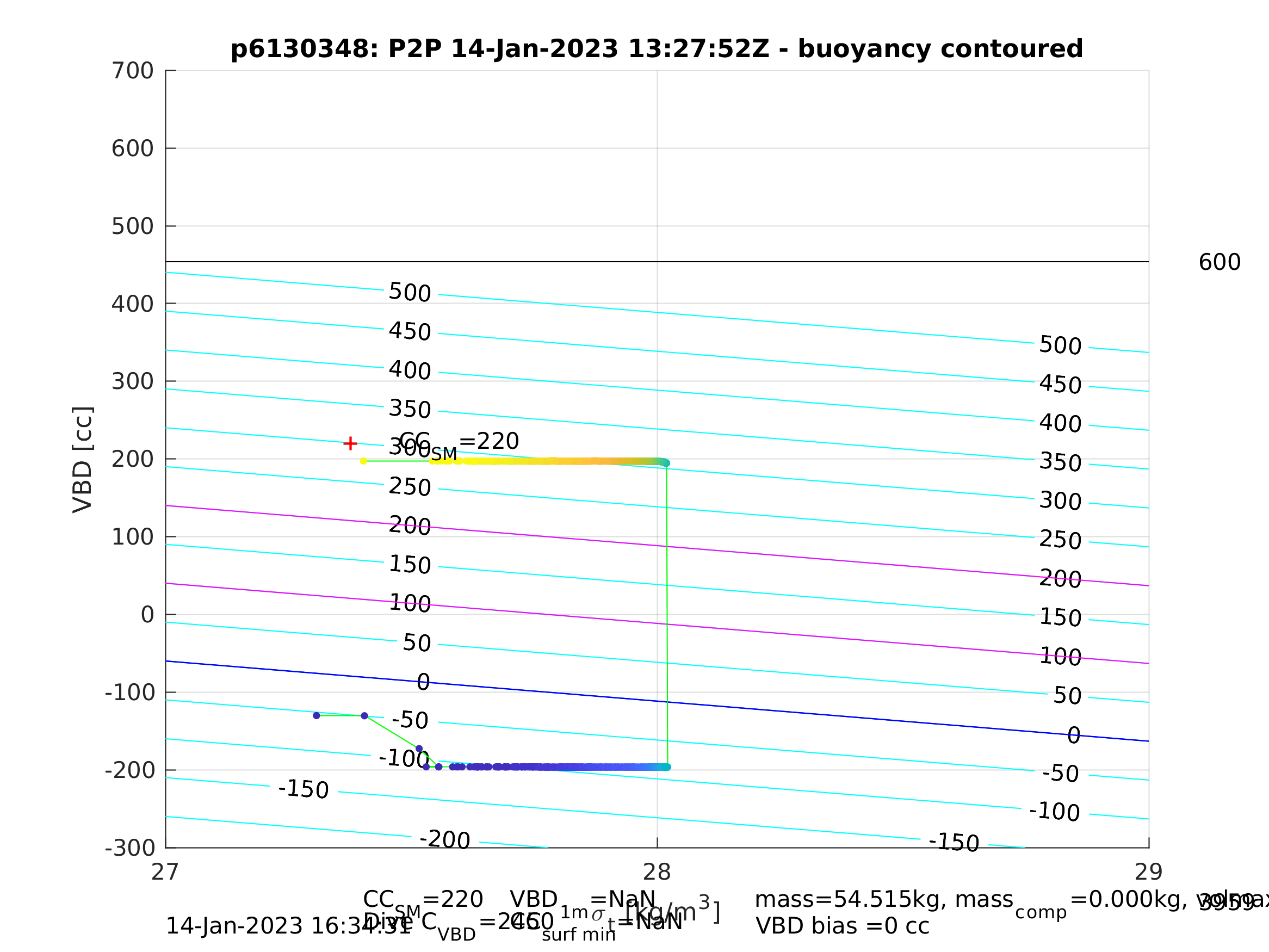Click the right-side contour label -150
Viewport: 1269px width, 952px height.
point(954,843)
